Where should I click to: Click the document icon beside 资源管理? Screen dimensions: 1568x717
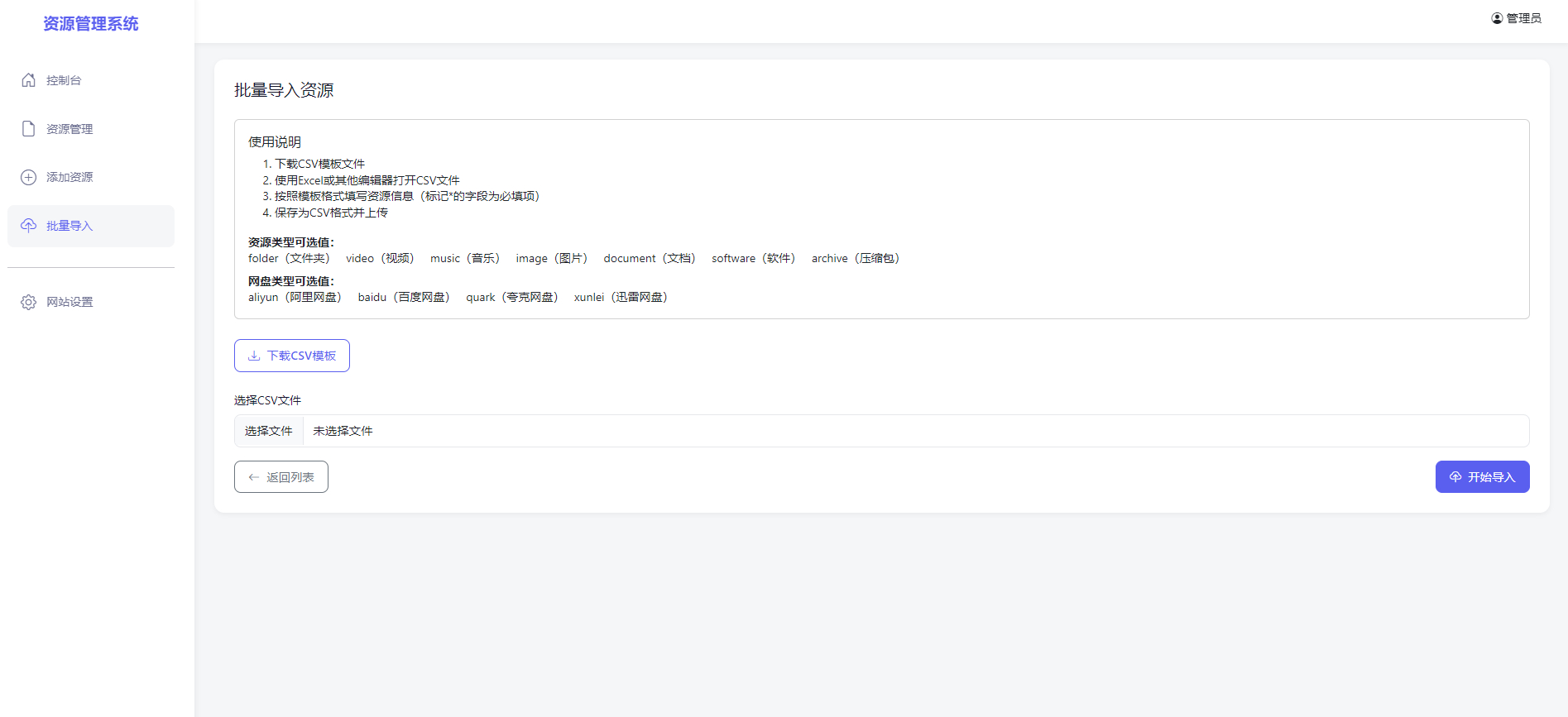pyautogui.click(x=29, y=129)
